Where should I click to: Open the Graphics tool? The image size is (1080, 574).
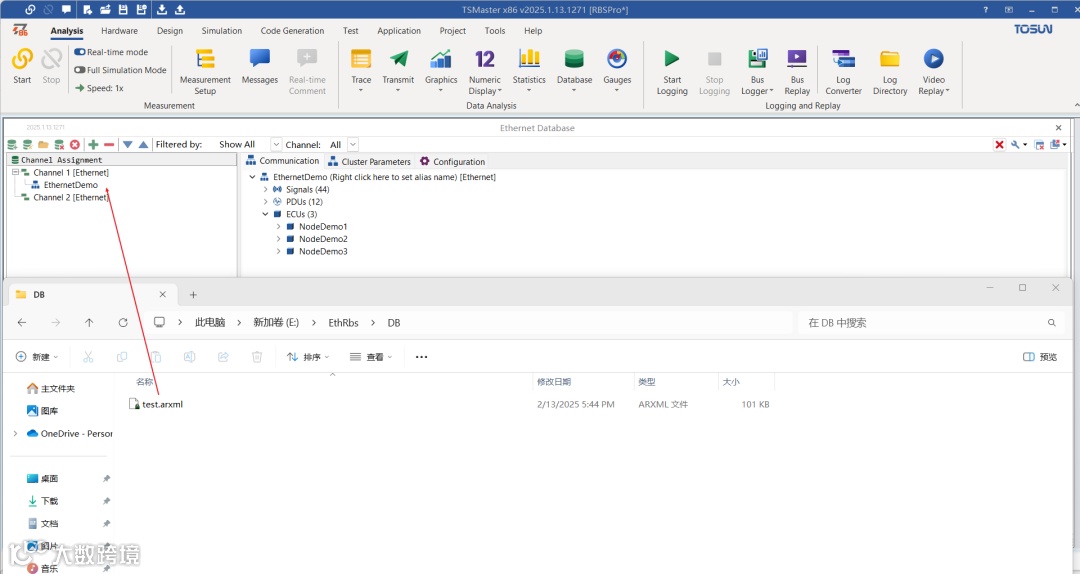coord(441,70)
